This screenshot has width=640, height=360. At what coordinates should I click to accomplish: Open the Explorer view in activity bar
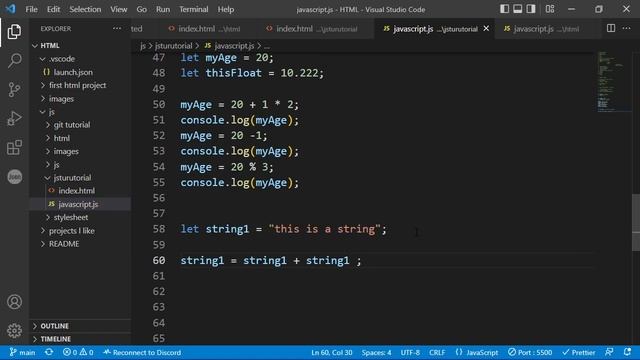(14, 31)
